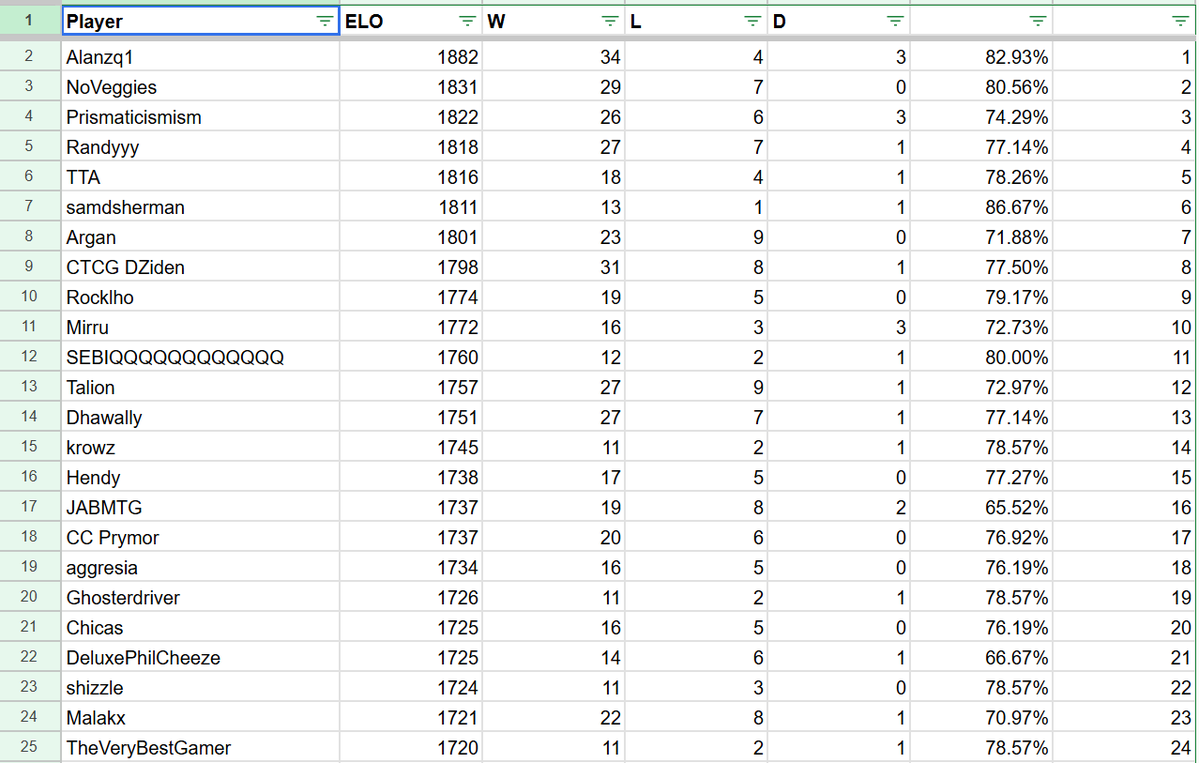Select row header 25
The image size is (1199, 763).
tap(30, 747)
